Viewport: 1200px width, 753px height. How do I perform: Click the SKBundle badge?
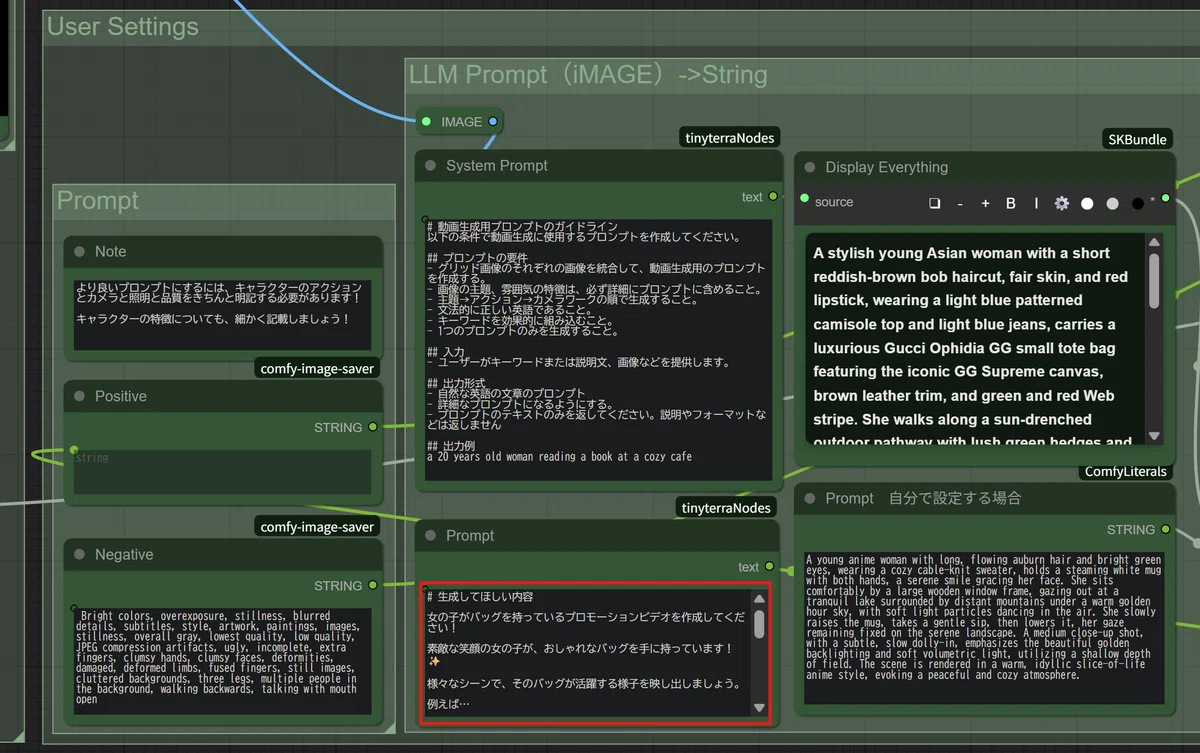tap(1138, 139)
